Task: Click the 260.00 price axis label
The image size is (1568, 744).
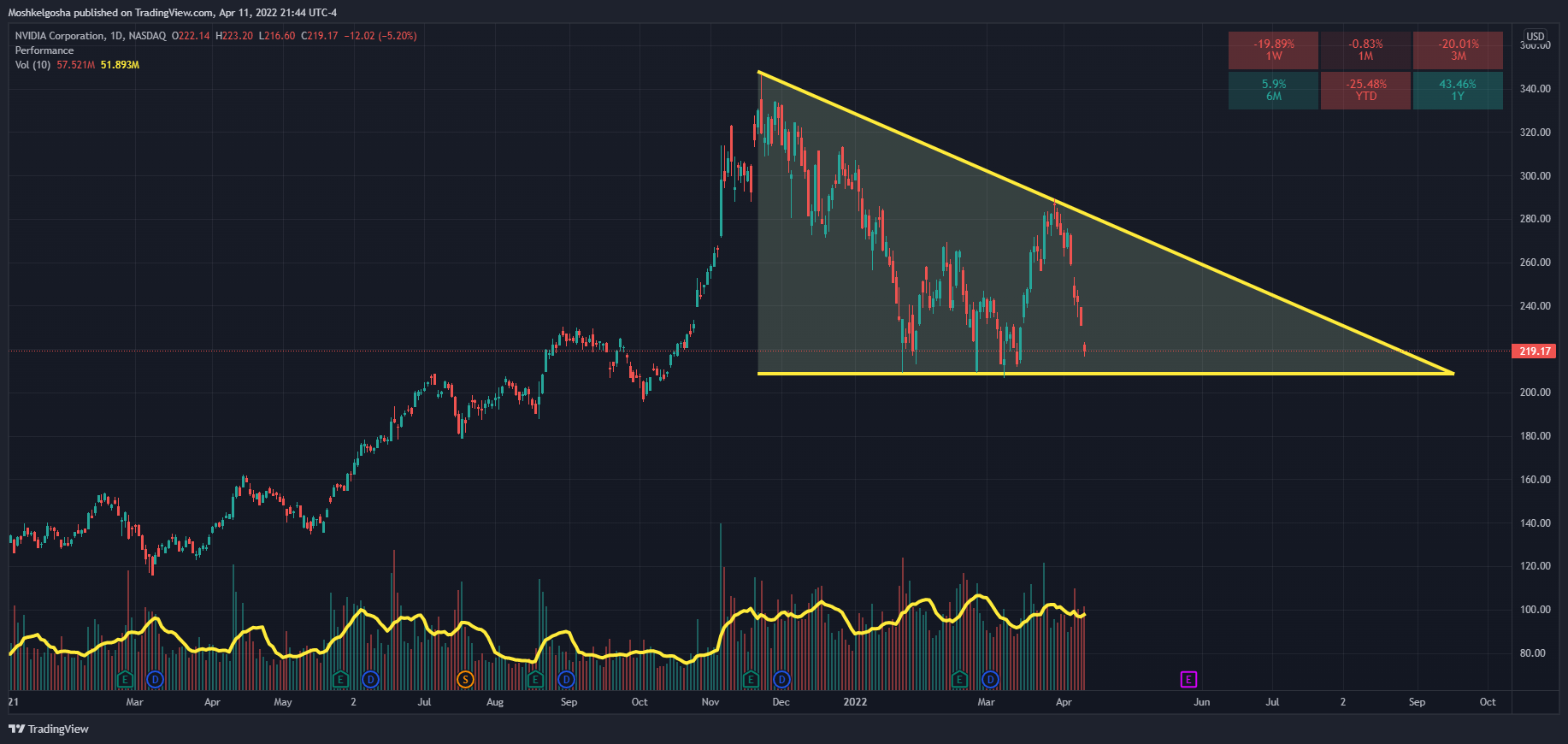Action: pyautogui.click(x=1535, y=263)
